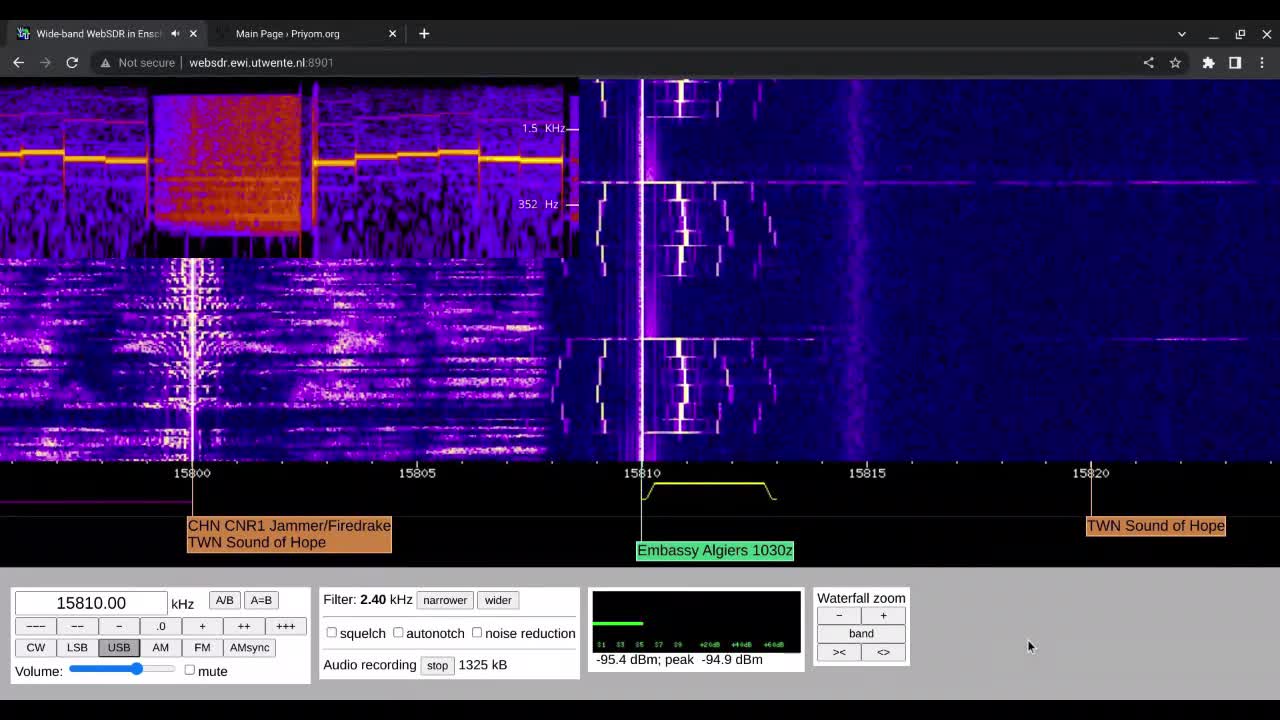Check the mute checkbox

[190, 670]
